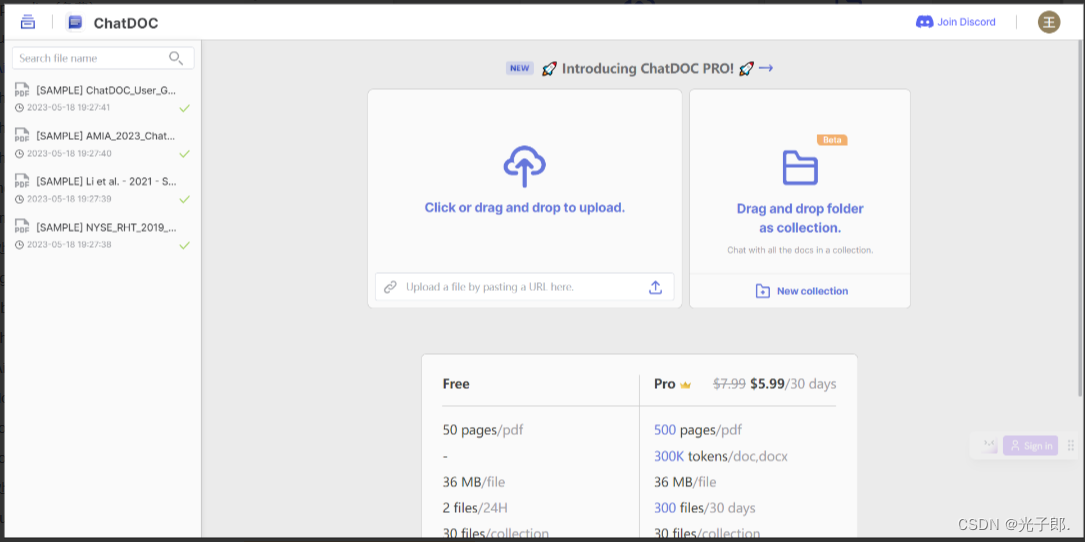Open [SAMPLE] ChatDOC_User_G... file
This screenshot has height=542, width=1085.
tap(106, 90)
